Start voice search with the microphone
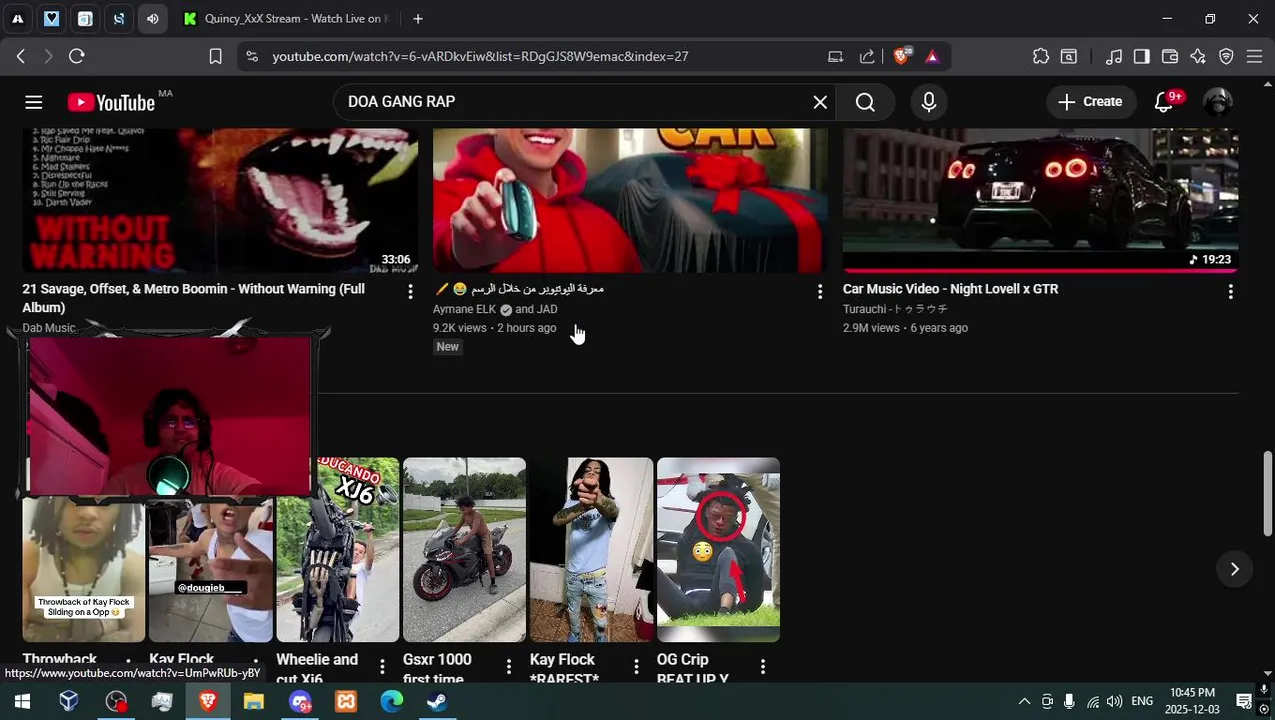The height and width of the screenshot is (720, 1275). coord(929,102)
